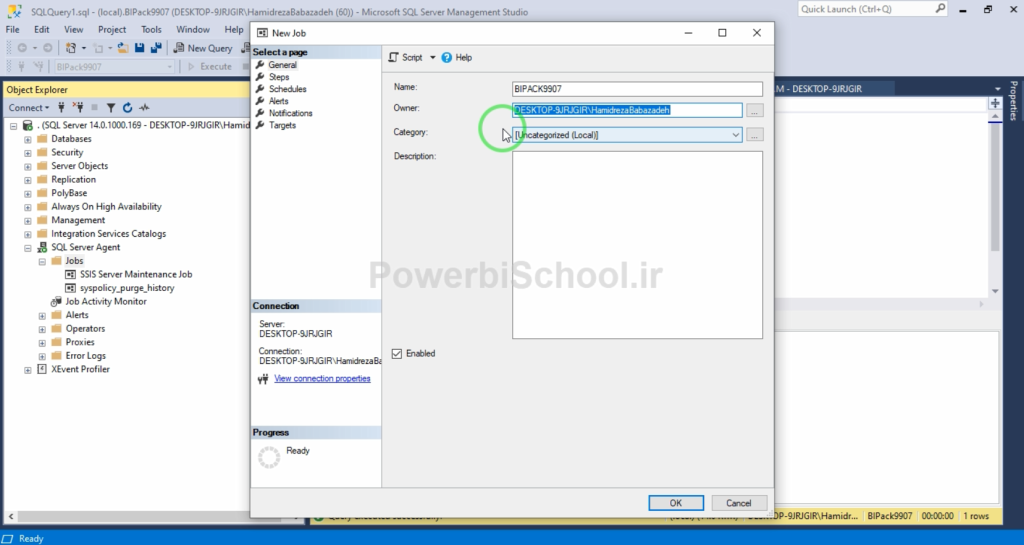
Task: Select the Steps page
Action: 279,77
